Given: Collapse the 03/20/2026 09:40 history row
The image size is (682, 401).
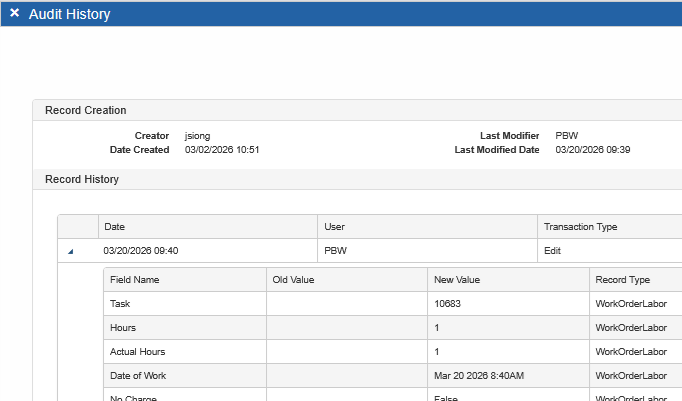Looking at the screenshot, I should (x=71, y=252).
